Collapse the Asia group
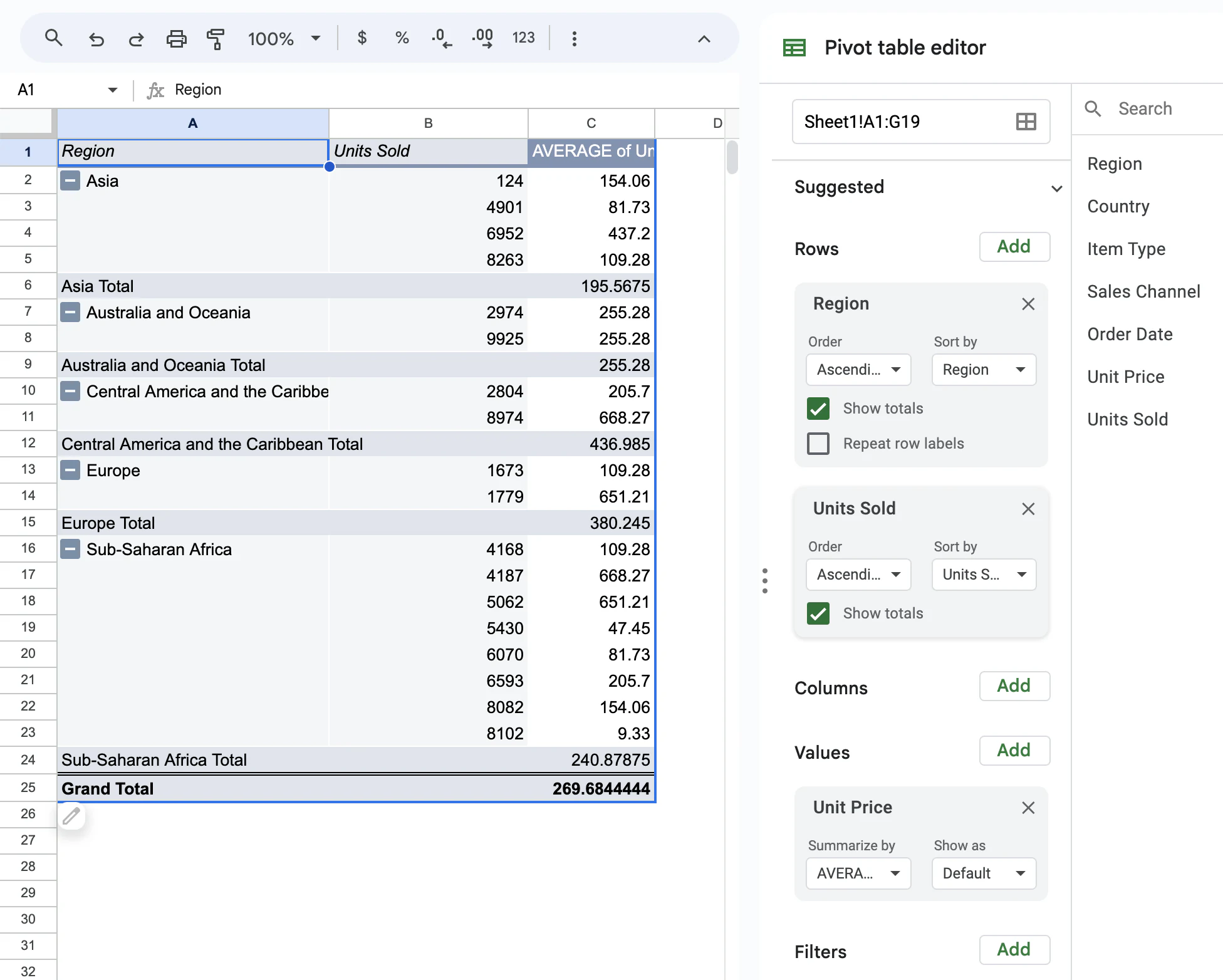Viewport: 1223px width, 980px height. [x=70, y=181]
